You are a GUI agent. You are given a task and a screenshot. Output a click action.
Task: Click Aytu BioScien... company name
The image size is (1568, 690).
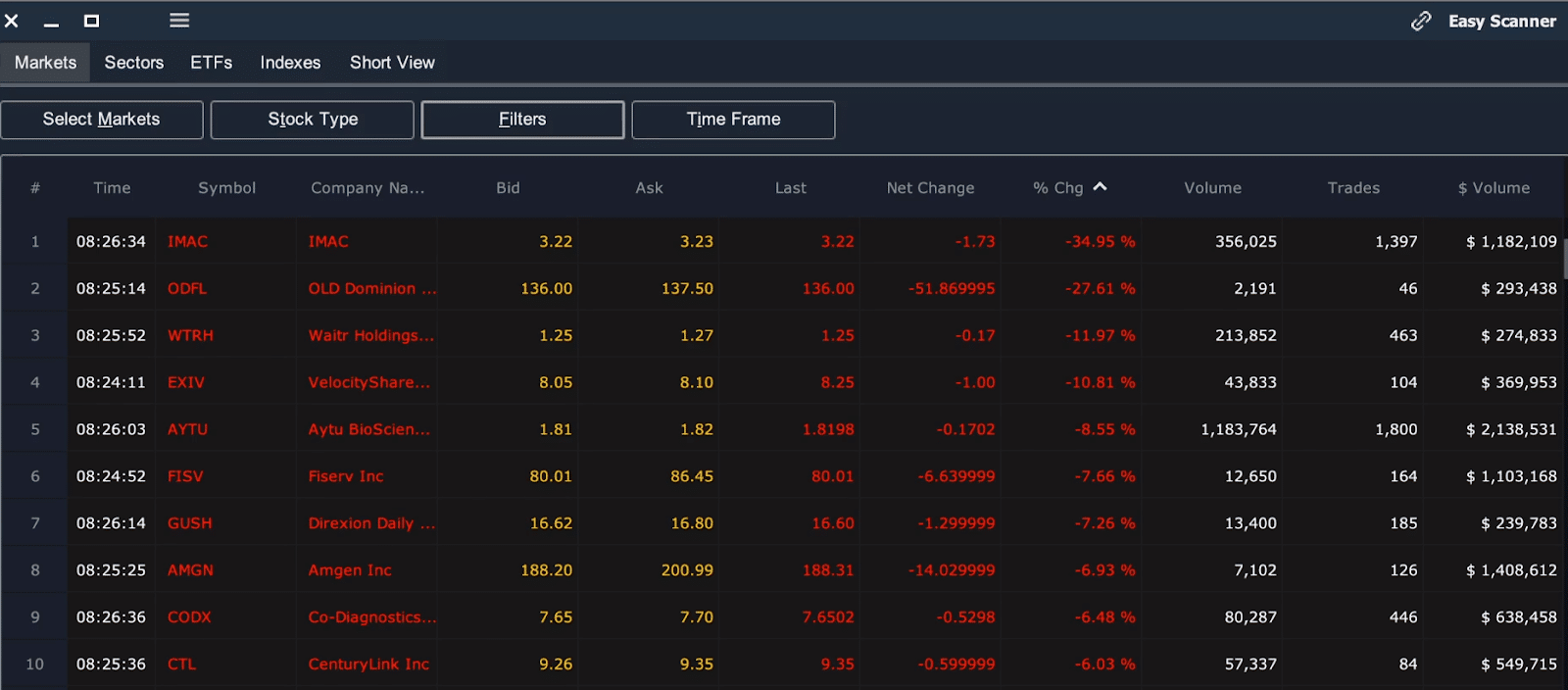pos(369,430)
